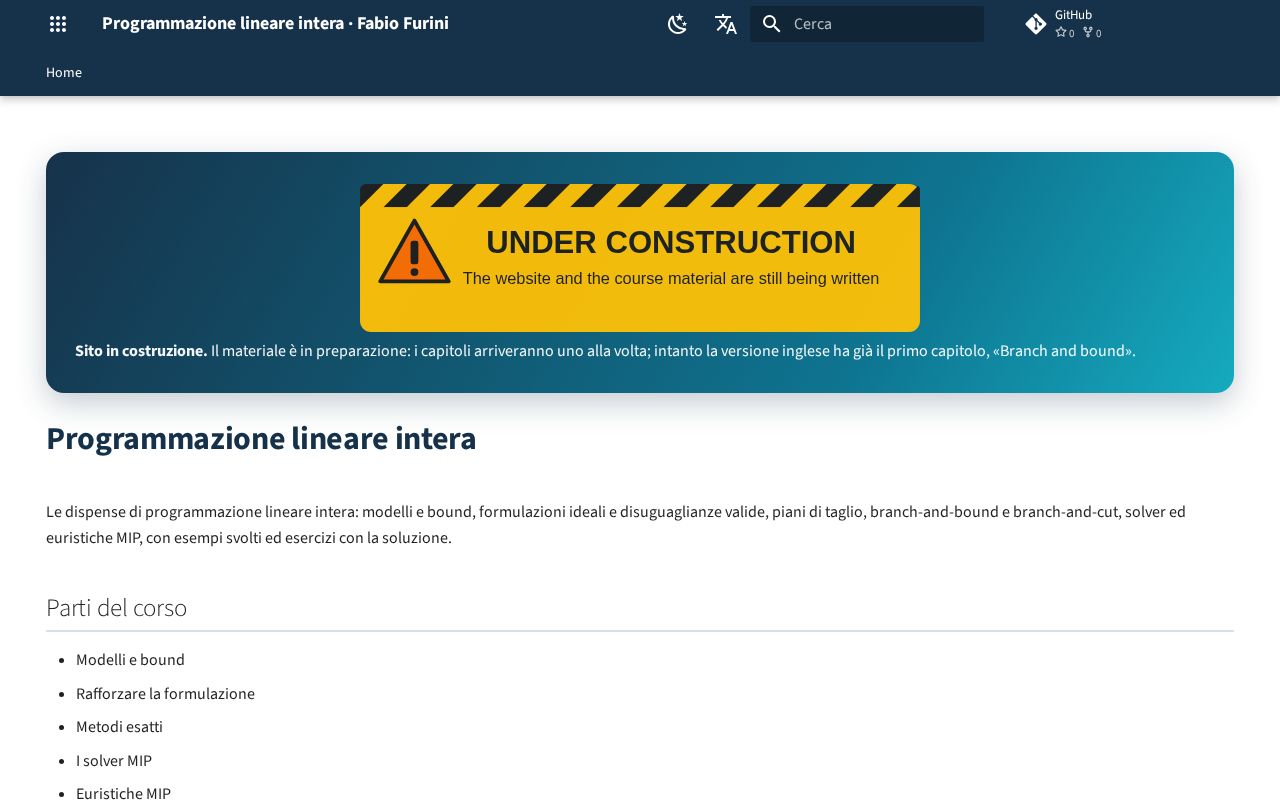Viewport: 1280px width, 800px height.
Task: Click the Parti del corso section heading
Action: pyautogui.click(x=116, y=608)
